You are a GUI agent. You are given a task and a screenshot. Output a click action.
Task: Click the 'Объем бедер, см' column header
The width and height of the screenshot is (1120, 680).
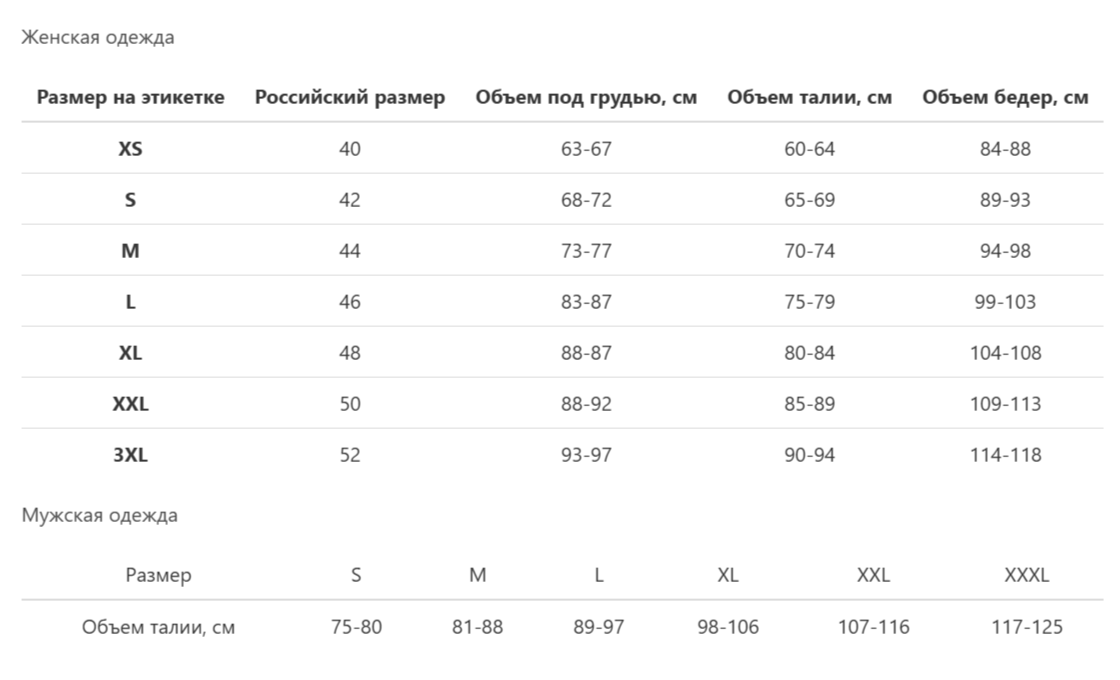coord(1005,98)
